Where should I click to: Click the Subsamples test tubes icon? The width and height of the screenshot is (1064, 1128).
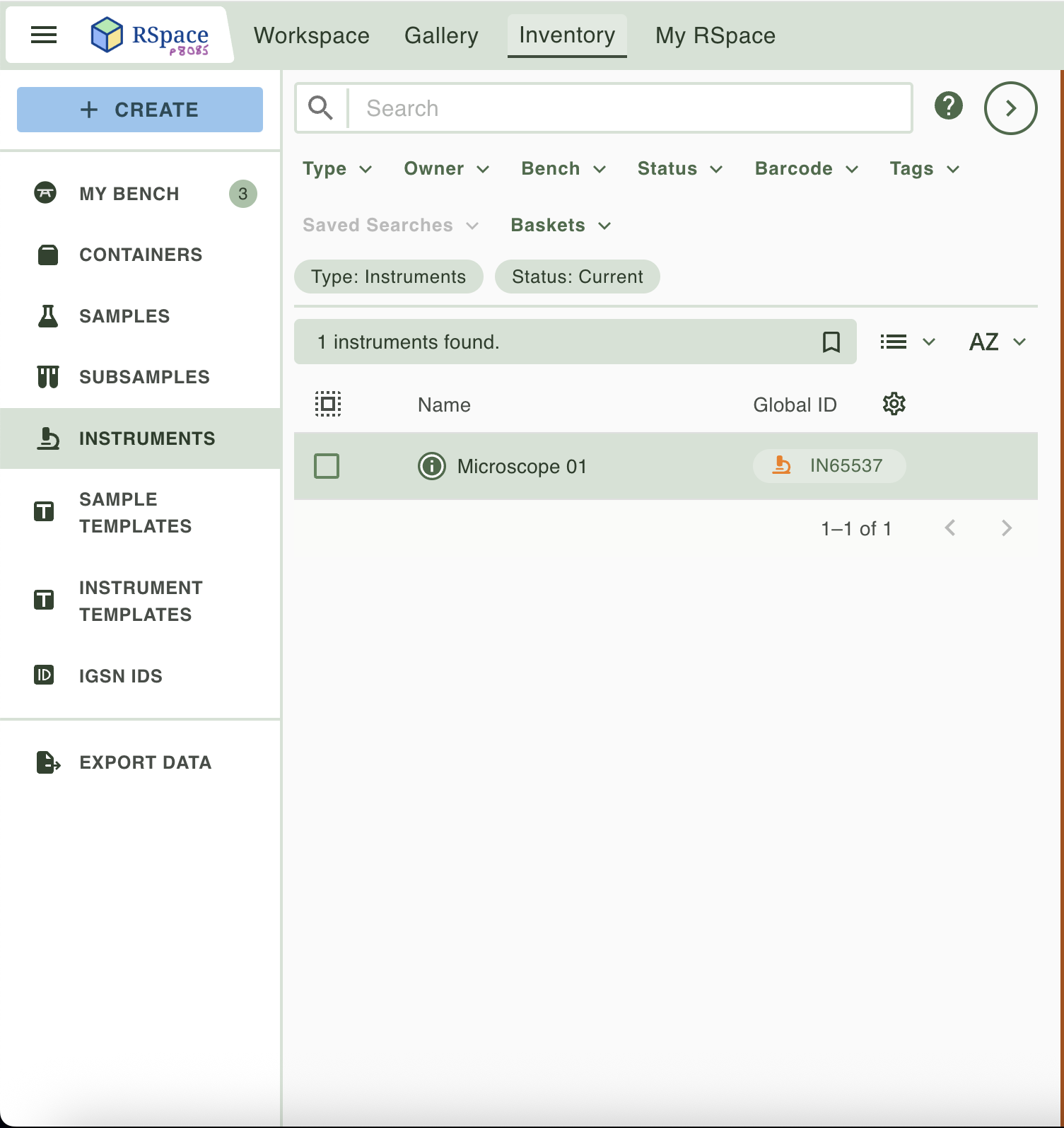(x=47, y=377)
